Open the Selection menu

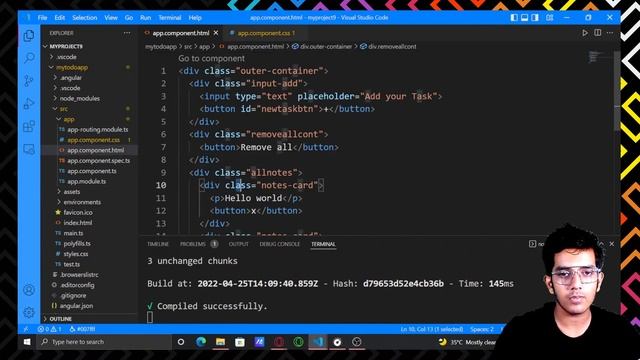(84, 18)
